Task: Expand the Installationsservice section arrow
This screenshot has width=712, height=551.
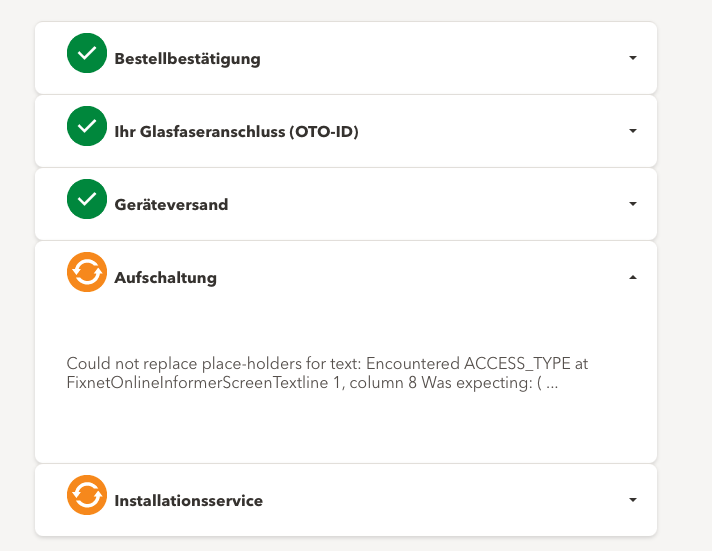Action: click(x=632, y=499)
